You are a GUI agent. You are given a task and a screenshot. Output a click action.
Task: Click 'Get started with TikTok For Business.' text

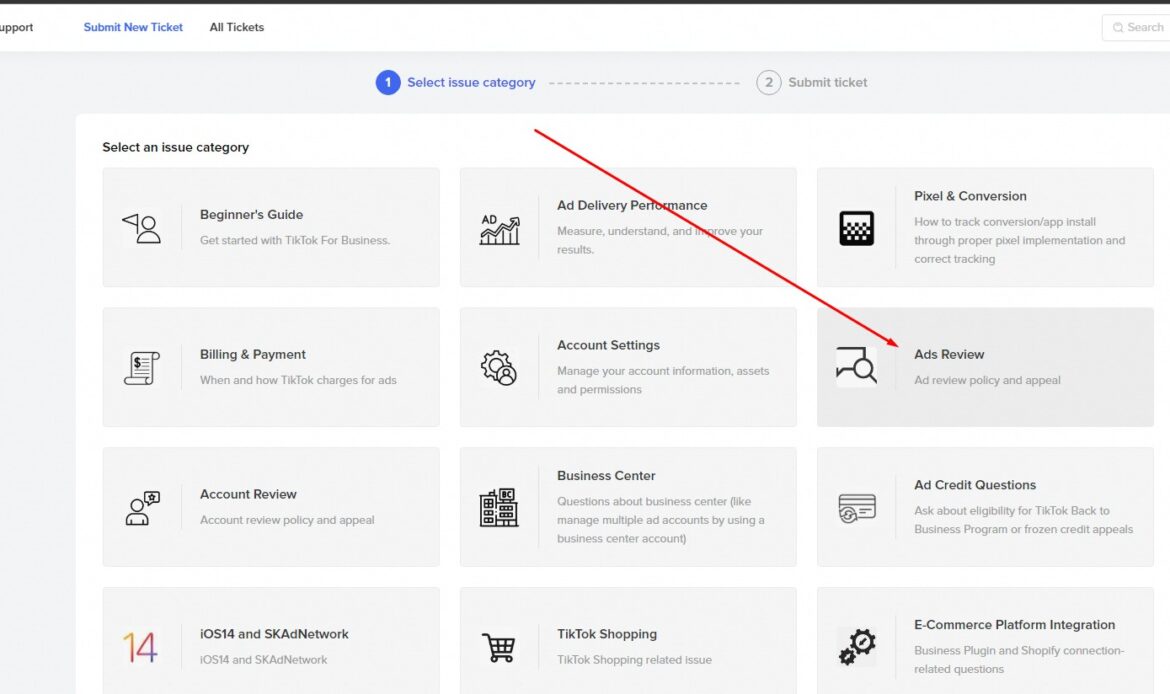(x=295, y=240)
